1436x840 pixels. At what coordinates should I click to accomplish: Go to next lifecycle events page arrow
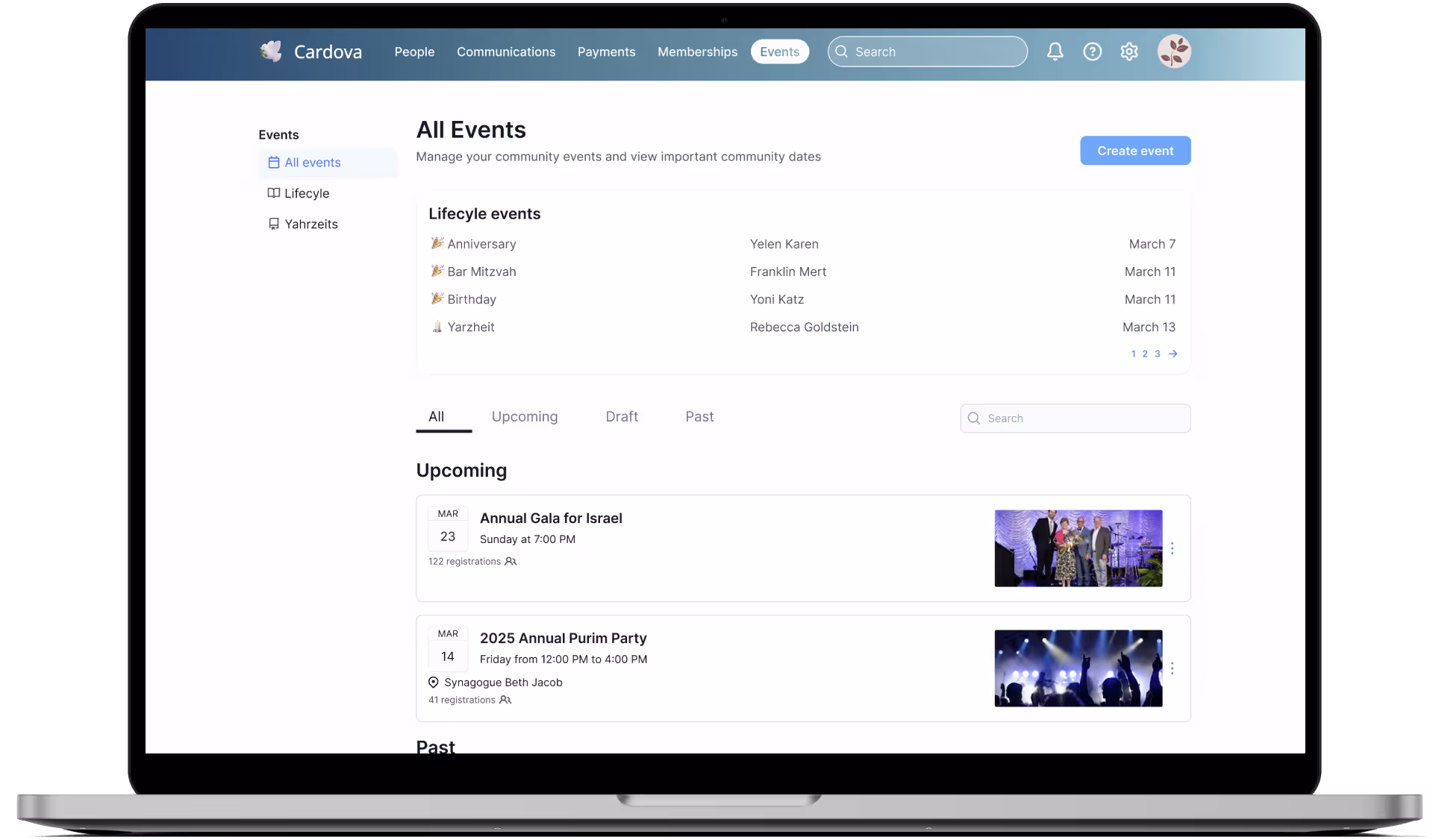[x=1173, y=354]
